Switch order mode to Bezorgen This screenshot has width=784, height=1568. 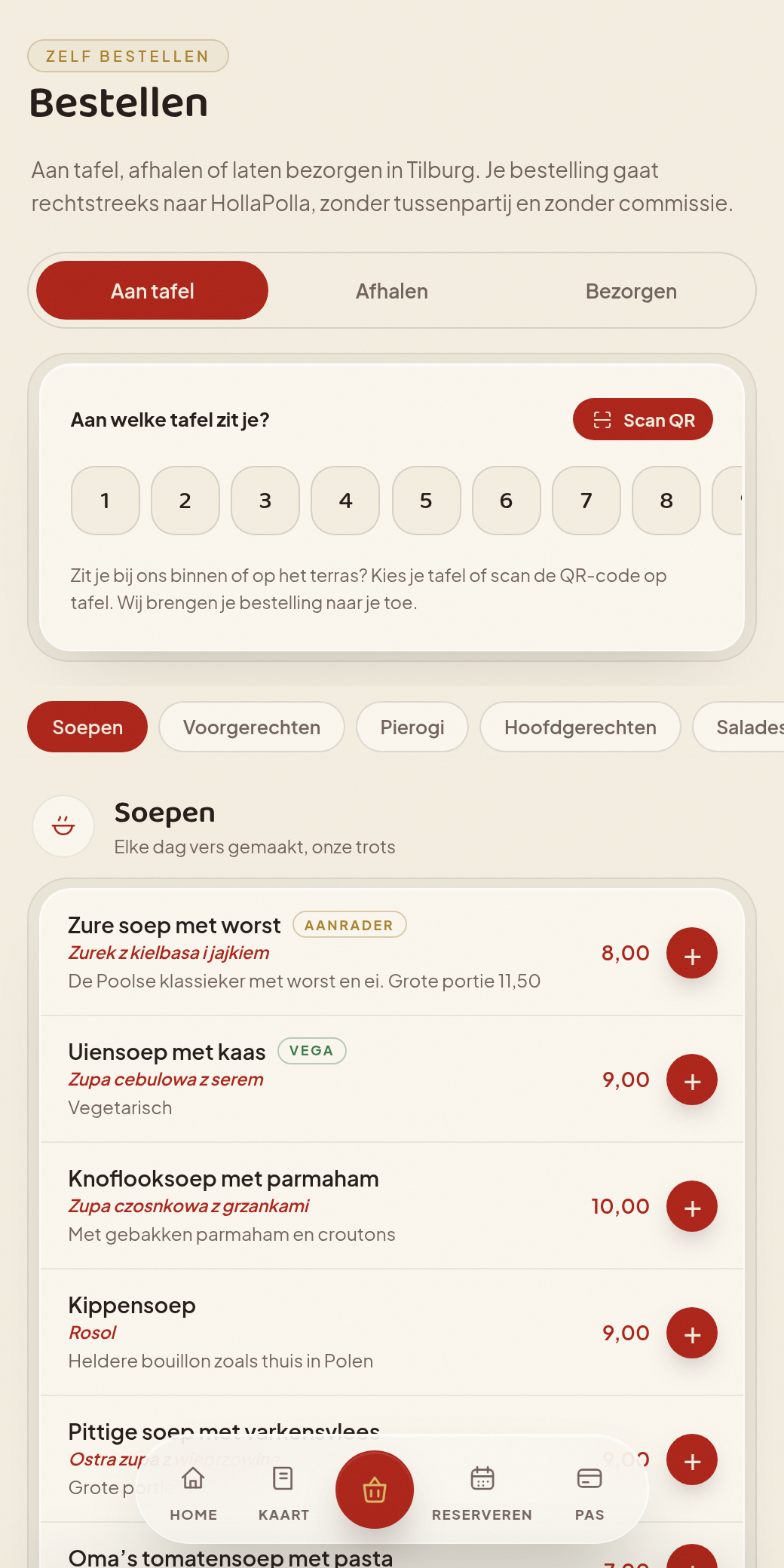tap(631, 290)
